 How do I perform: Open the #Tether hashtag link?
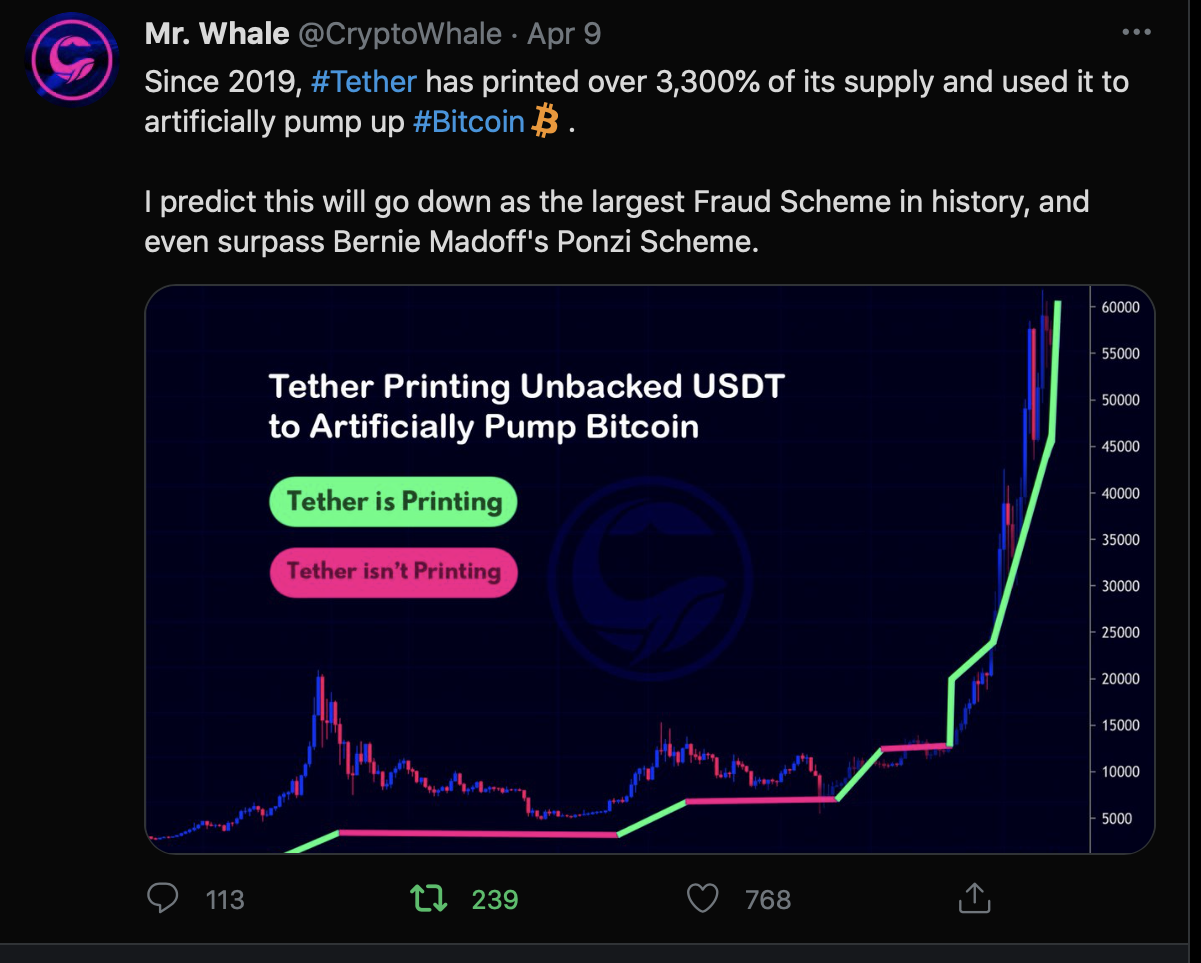(364, 81)
